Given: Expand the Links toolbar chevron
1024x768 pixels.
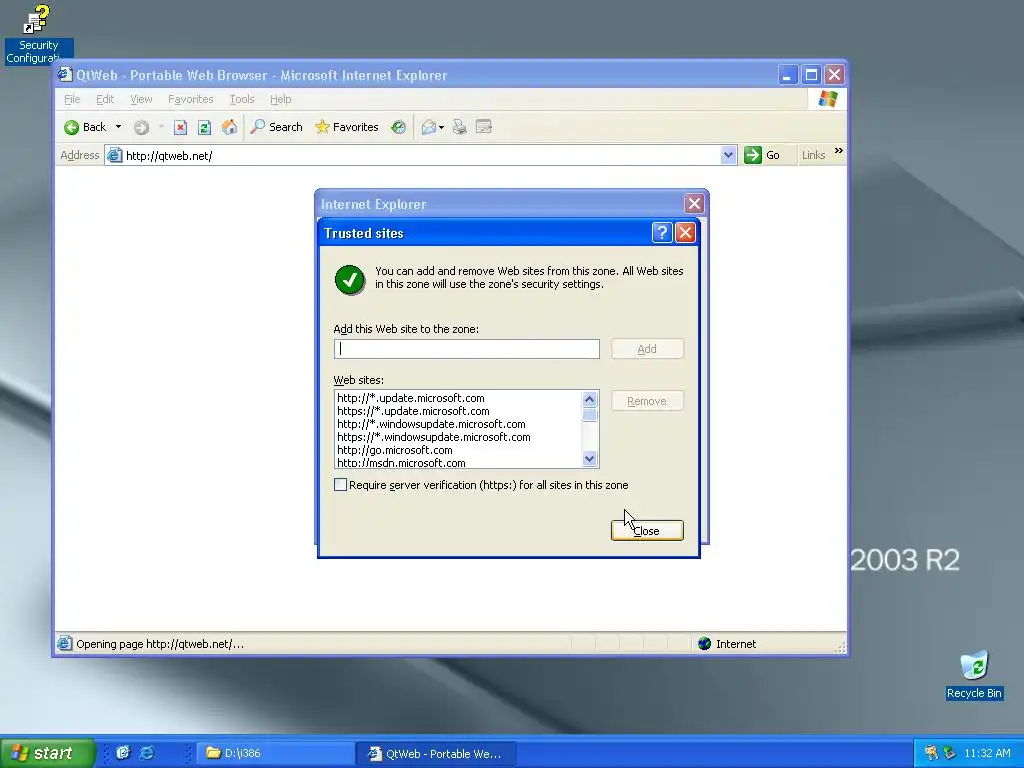Looking at the screenshot, I should (839, 152).
